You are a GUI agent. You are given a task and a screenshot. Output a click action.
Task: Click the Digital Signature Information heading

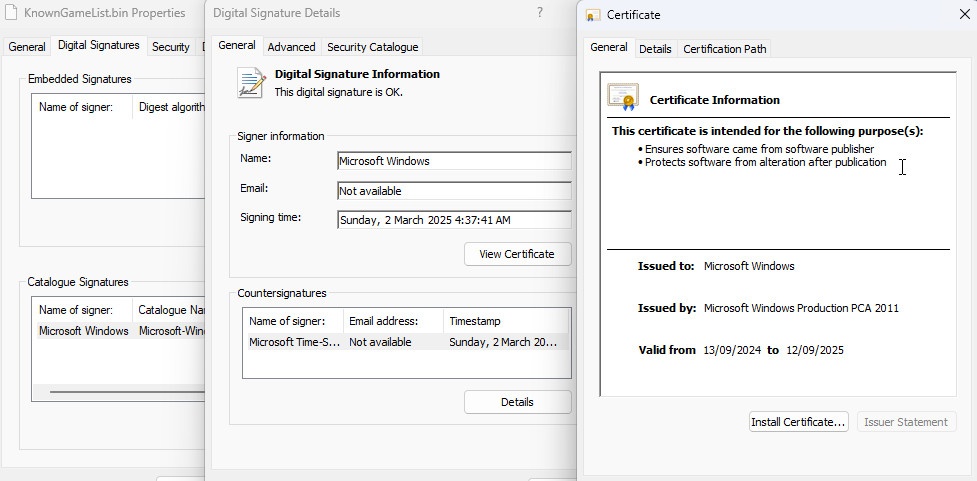[x=357, y=74]
